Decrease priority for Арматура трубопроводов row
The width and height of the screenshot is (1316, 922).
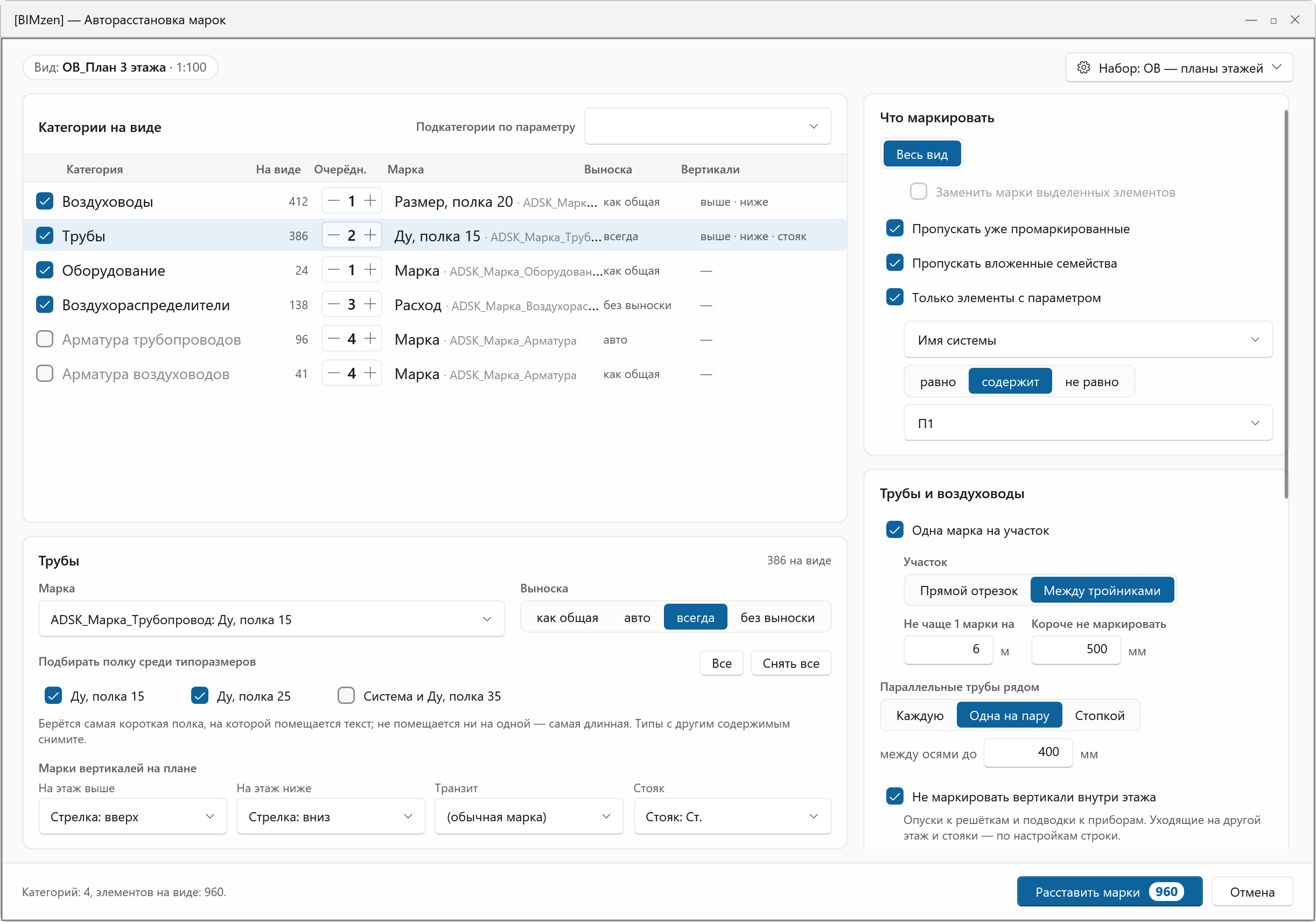tap(334, 339)
